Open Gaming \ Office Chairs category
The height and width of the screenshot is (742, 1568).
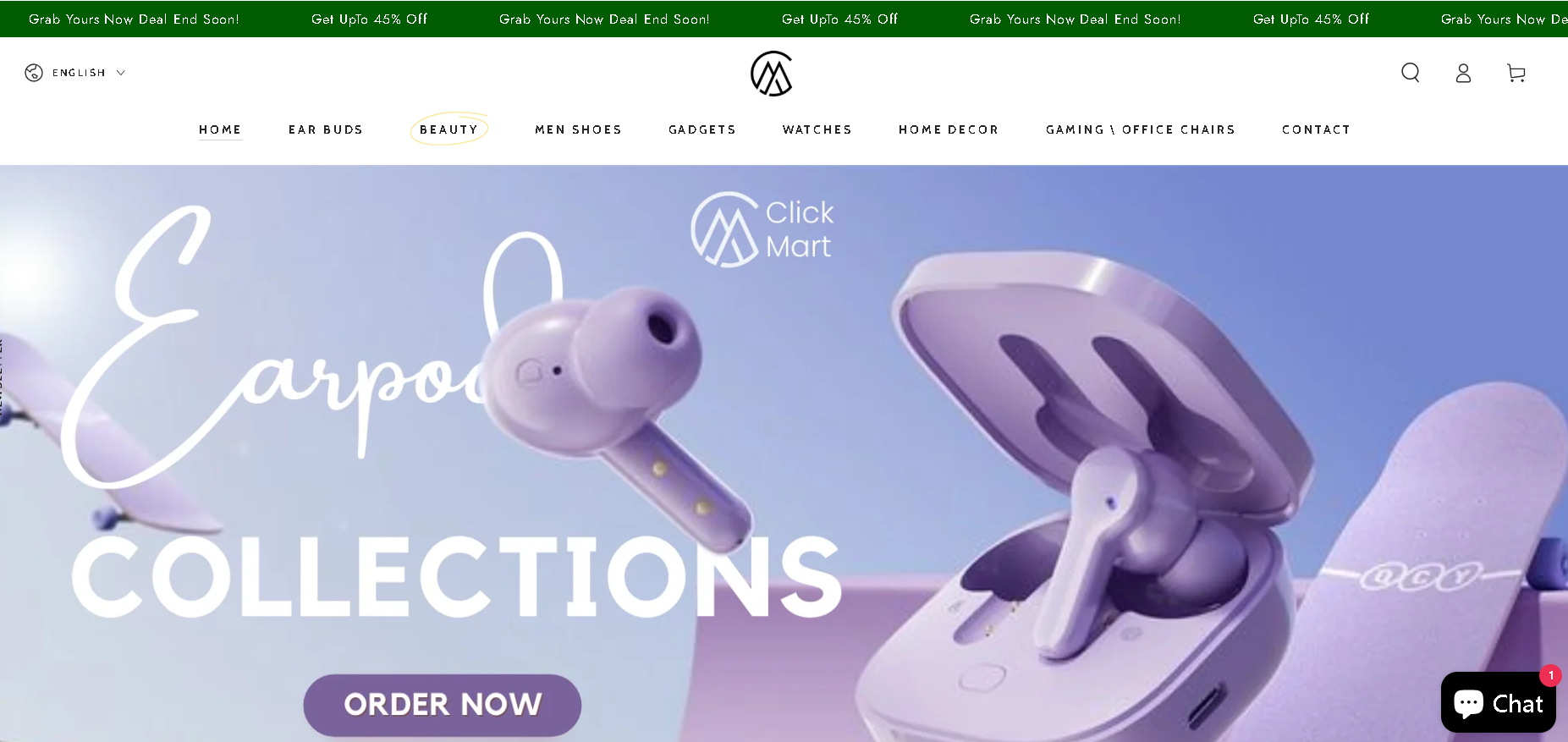click(x=1141, y=129)
